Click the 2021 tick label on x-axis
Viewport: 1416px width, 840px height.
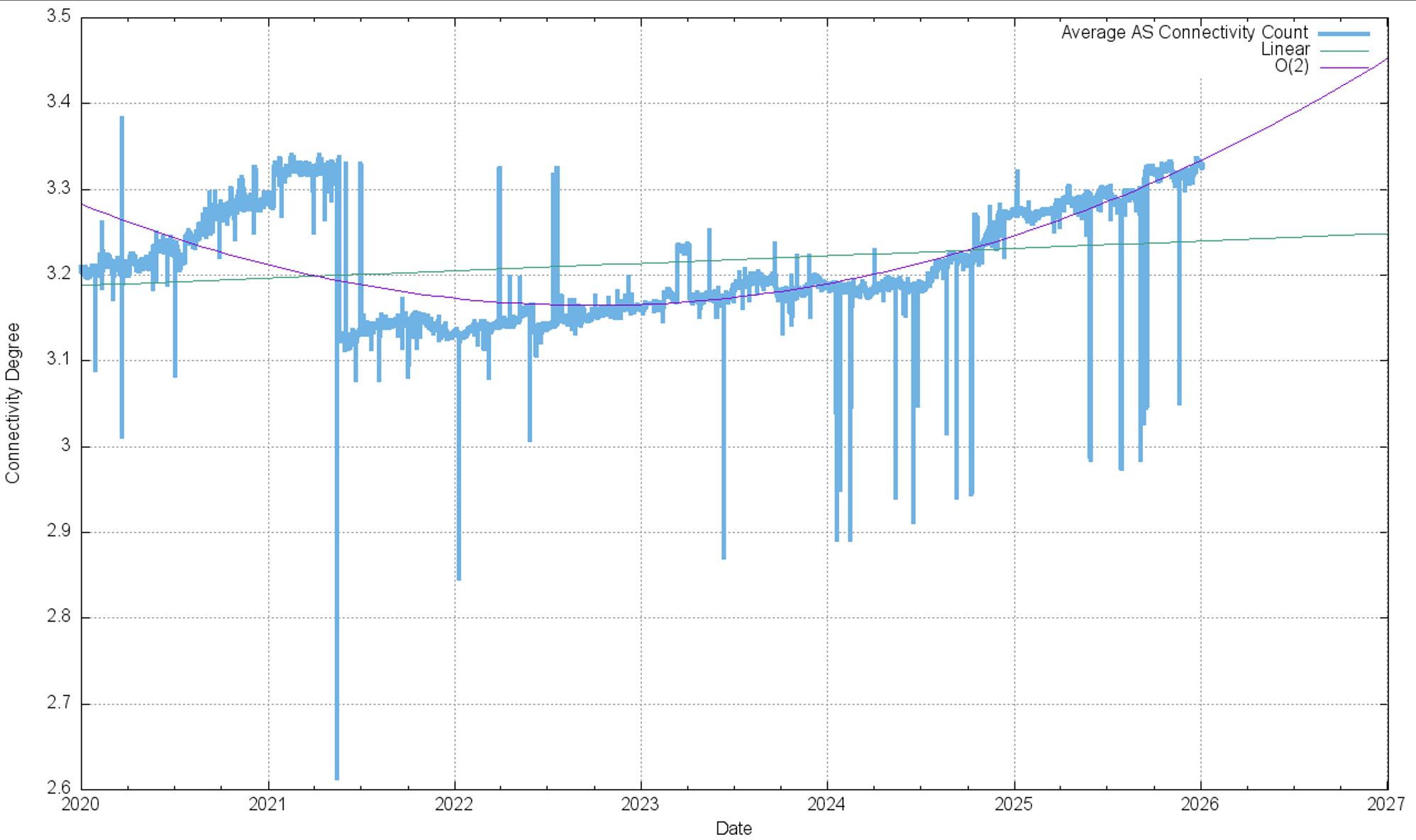coord(267,804)
